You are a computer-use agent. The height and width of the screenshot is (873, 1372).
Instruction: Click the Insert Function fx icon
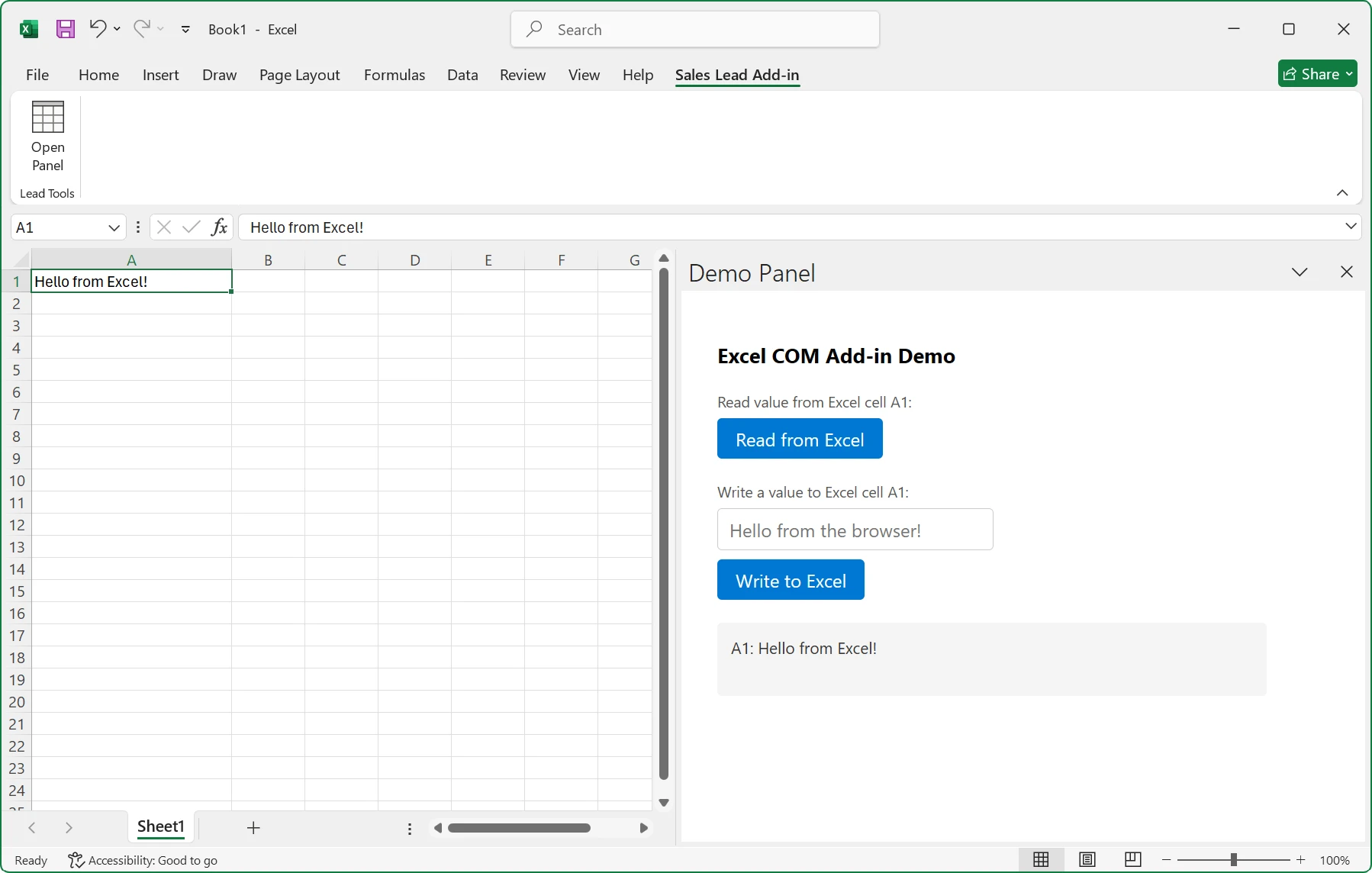(219, 227)
